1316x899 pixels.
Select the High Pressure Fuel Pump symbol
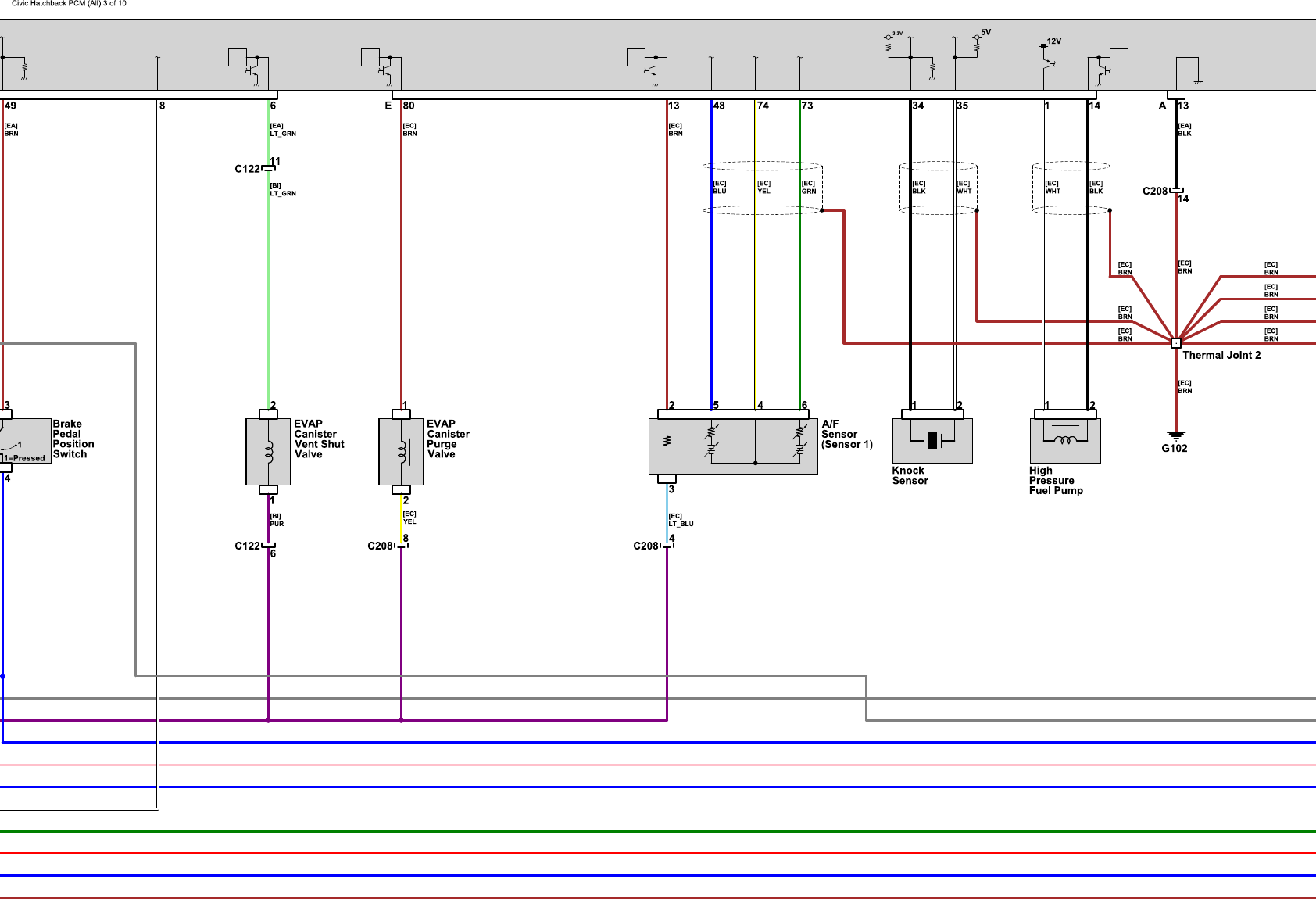point(1065,440)
